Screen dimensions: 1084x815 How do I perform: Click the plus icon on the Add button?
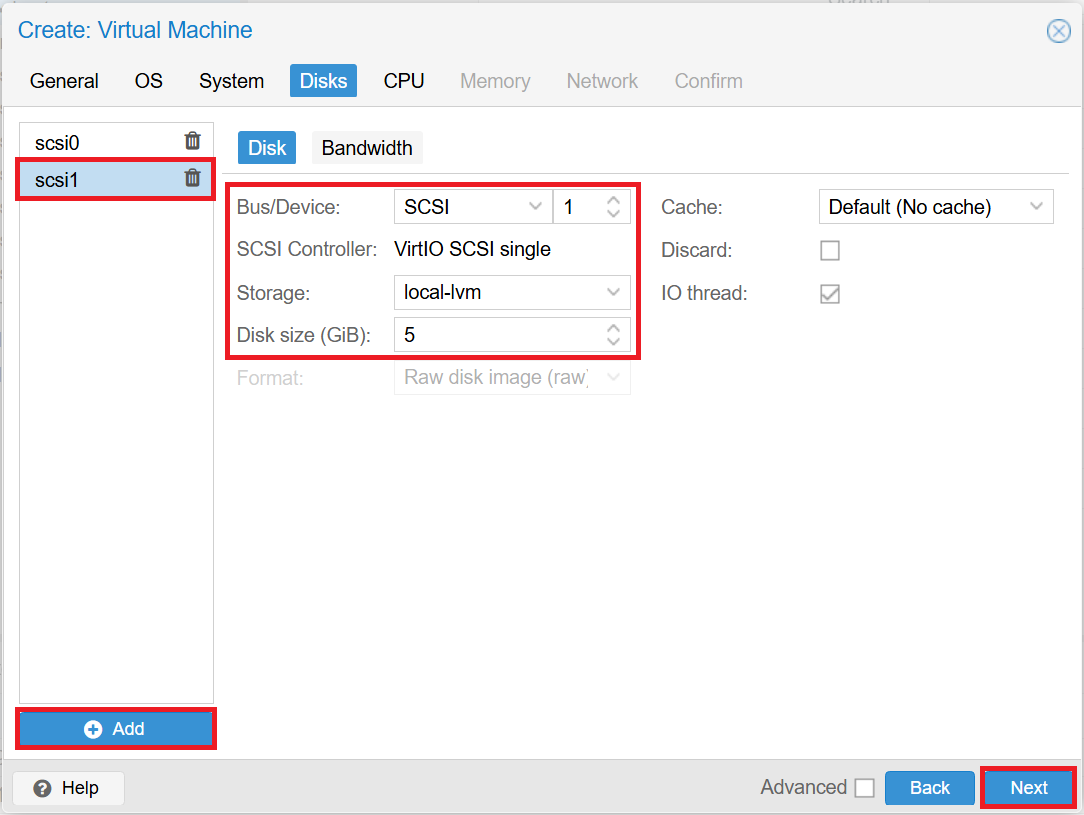[92, 729]
